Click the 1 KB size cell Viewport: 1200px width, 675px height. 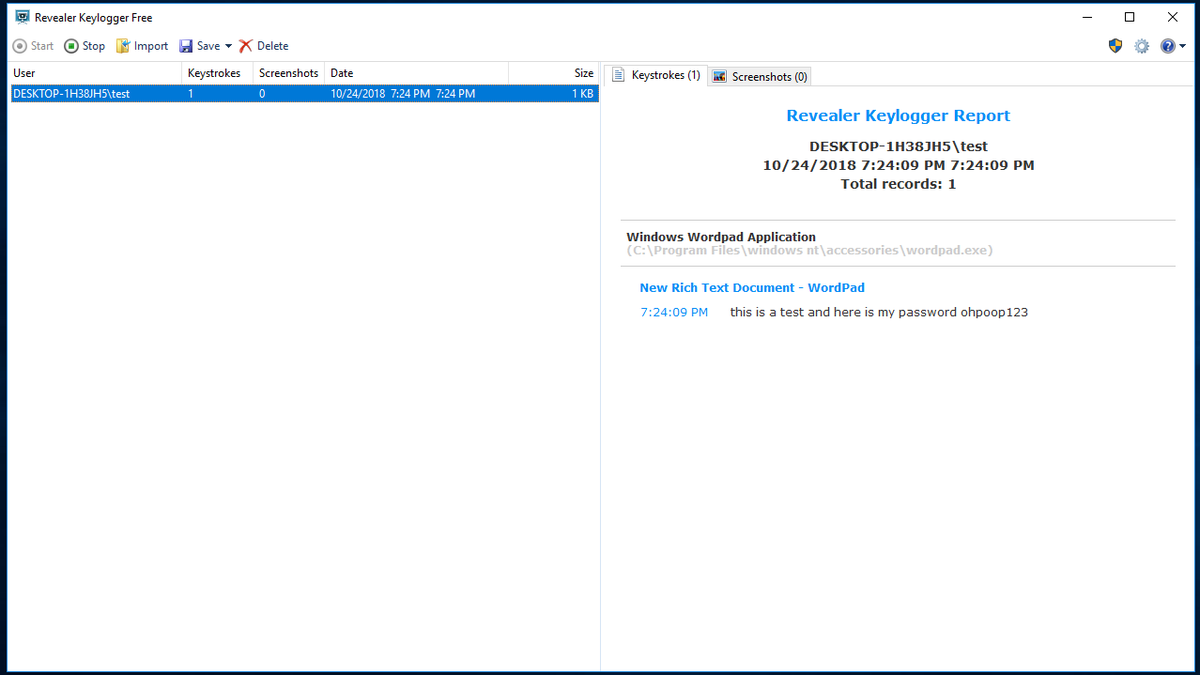(583, 94)
